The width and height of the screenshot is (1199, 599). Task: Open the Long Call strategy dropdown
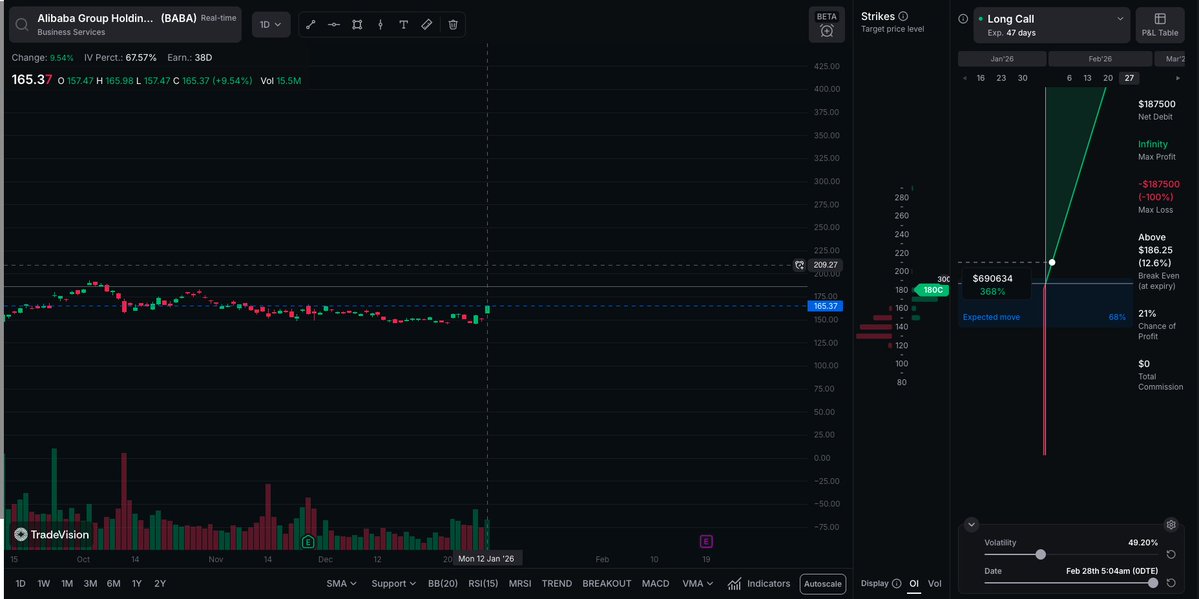pos(1051,25)
